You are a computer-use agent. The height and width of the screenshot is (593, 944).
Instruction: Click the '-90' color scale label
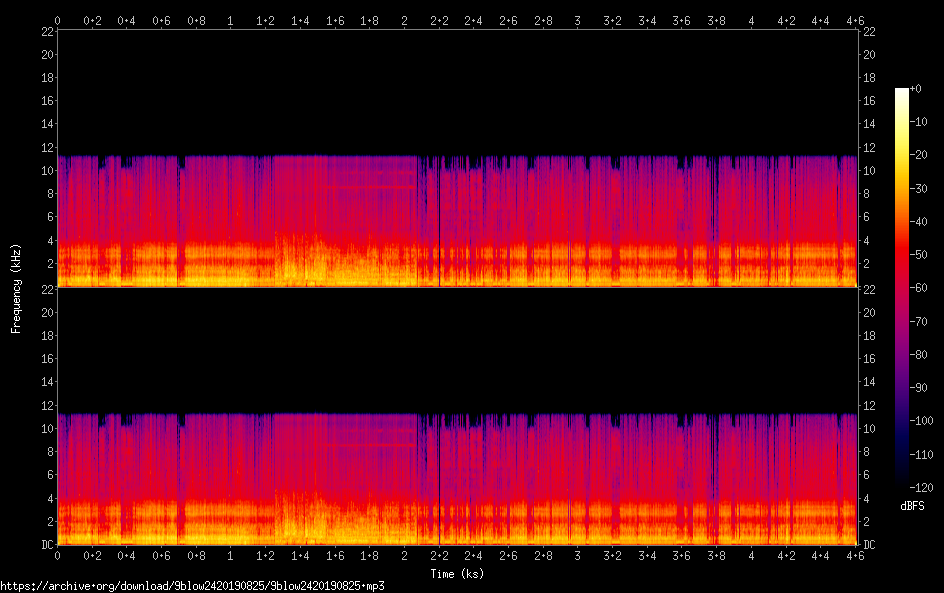pyautogui.click(x=918, y=388)
